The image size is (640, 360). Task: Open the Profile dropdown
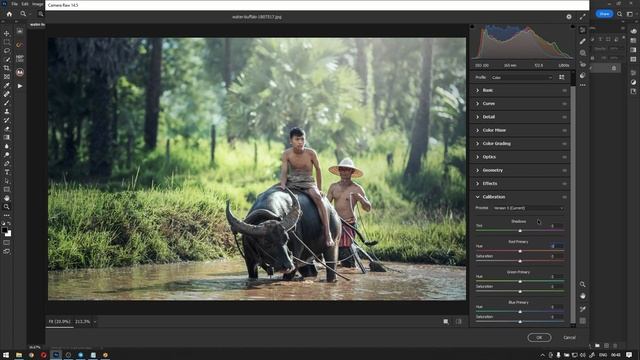(x=522, y=77)
